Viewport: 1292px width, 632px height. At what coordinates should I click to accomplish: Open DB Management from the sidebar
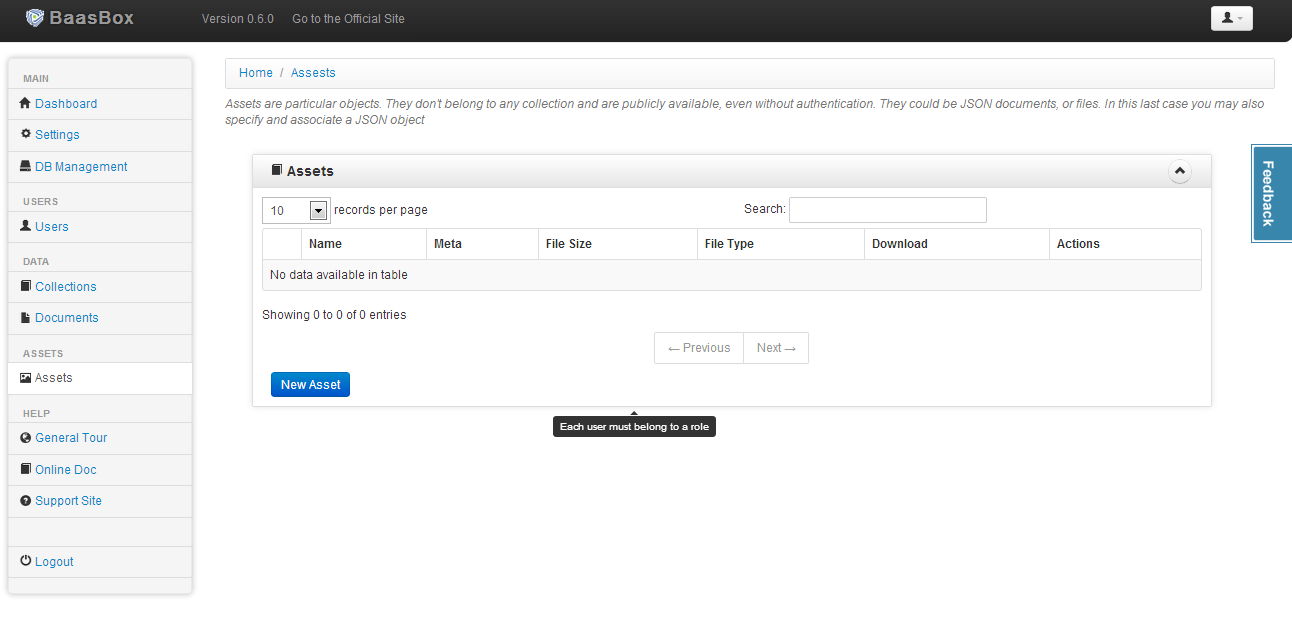coord(81,167)
